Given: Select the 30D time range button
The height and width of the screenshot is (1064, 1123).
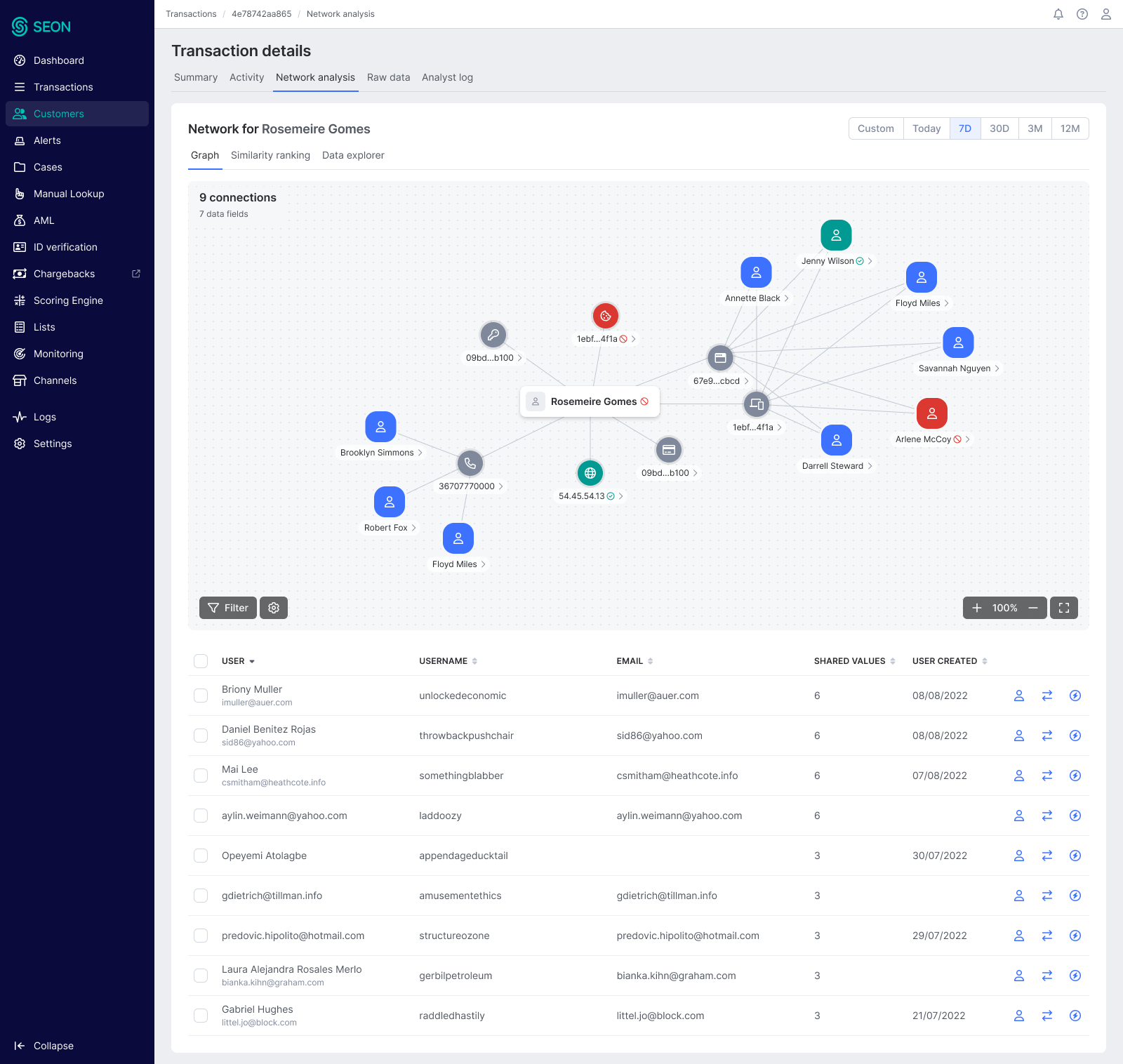Looking at the screenshot, I should 999,128.
